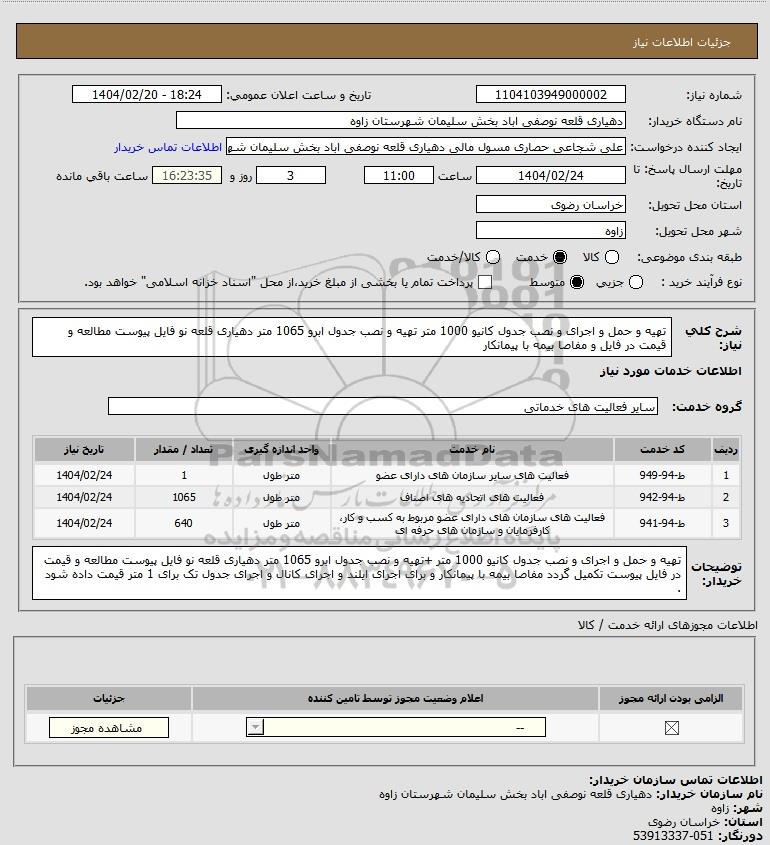Click the need date in row 2
The width and height of the screenshot is (770, 845).
[x=84, y=497]
